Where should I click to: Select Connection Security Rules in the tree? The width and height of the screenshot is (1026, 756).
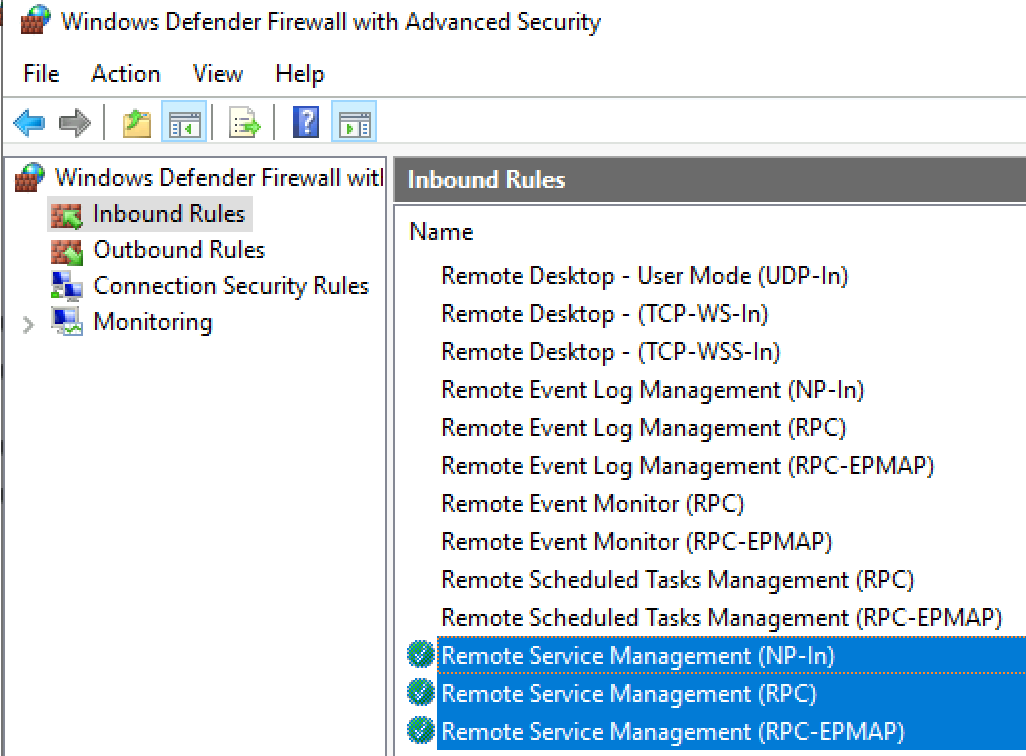point(231,286)
